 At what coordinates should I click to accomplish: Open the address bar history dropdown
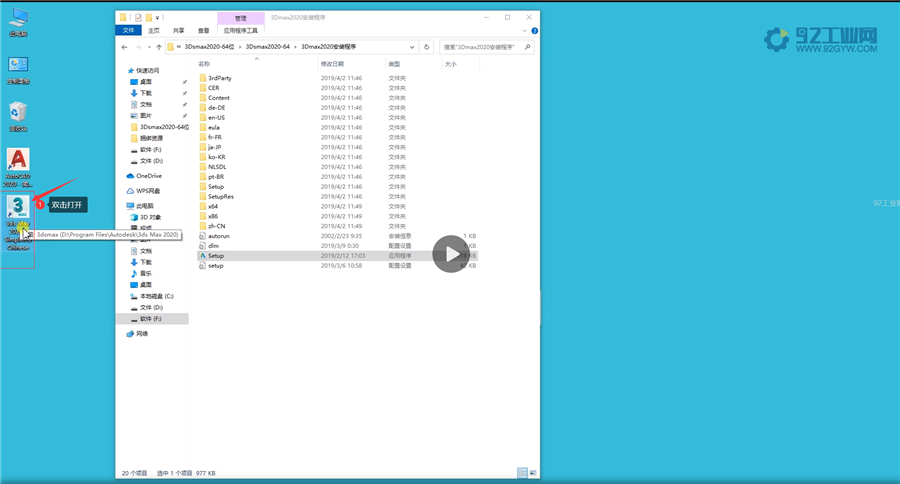(x=412, y=47)
